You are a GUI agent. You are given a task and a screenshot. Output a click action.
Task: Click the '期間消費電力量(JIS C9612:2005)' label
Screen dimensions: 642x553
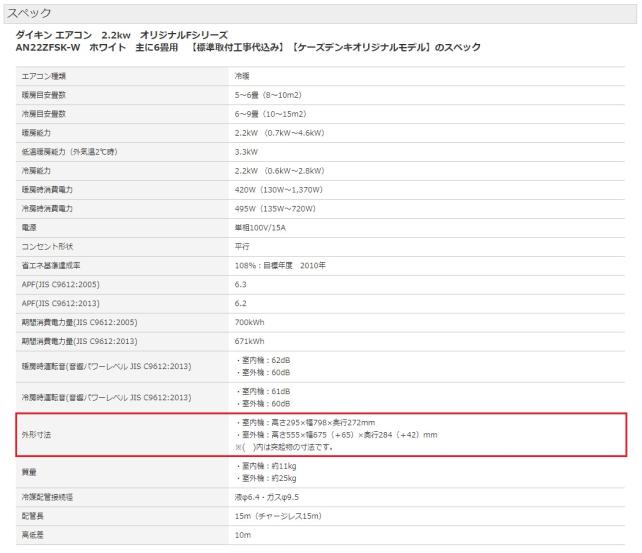coord(79,323)
